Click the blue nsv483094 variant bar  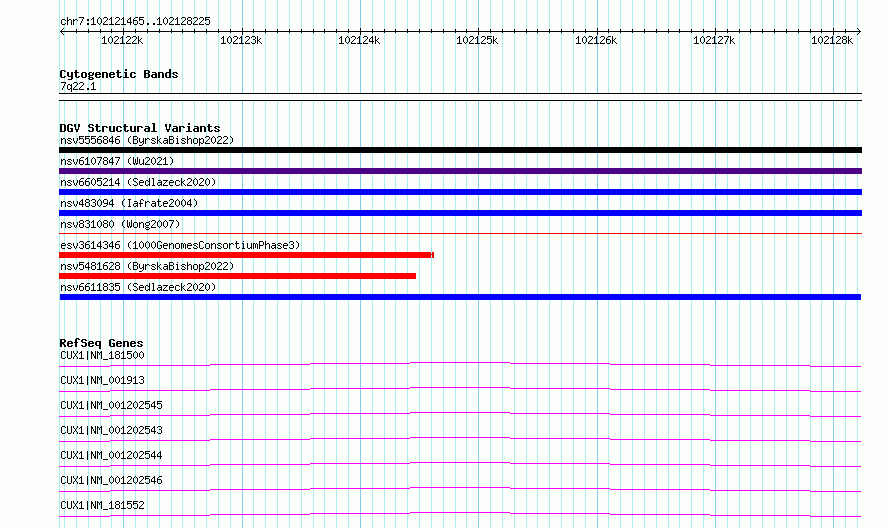click(x=460, y=213)
